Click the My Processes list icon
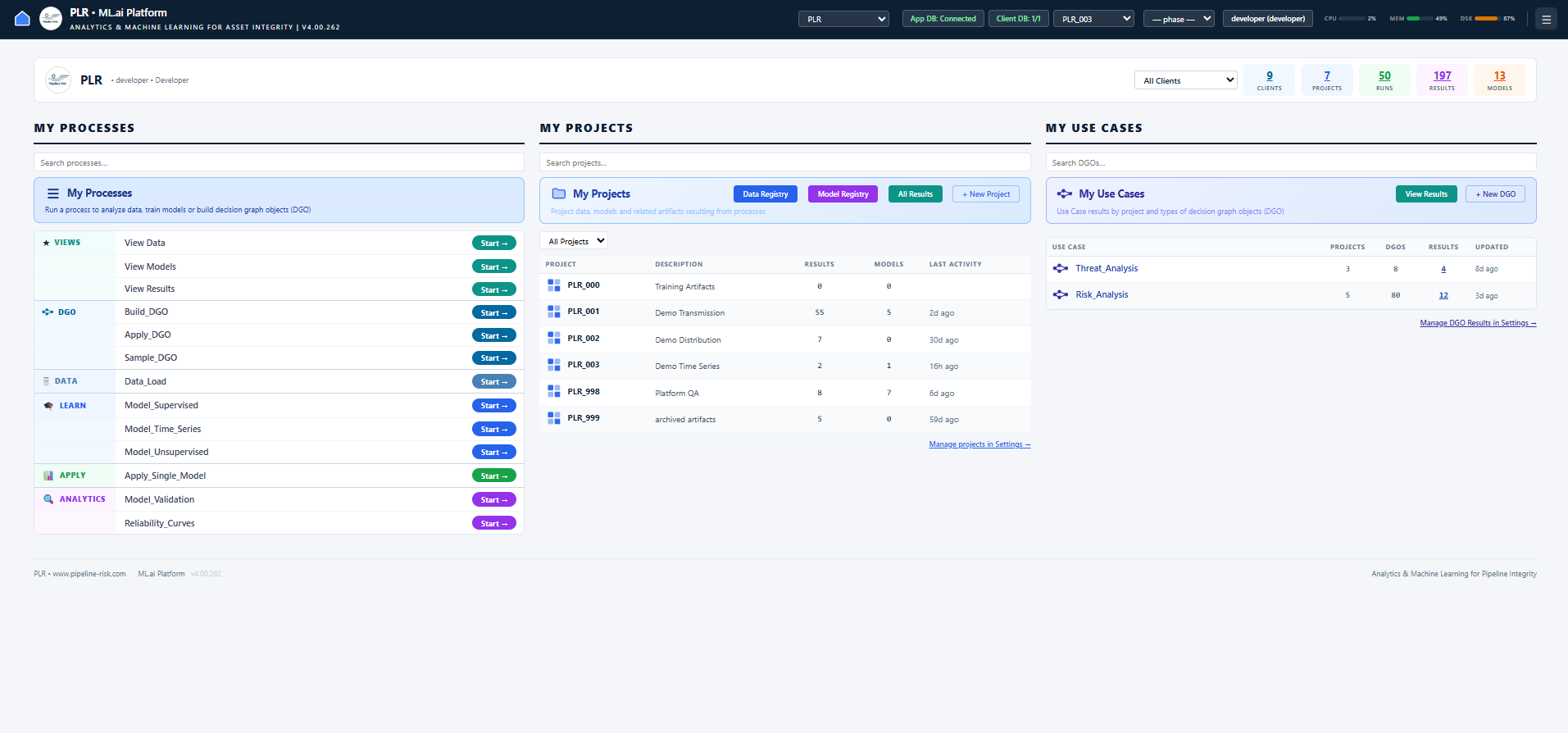Image resolution: width=1568 pixels, height=733 pixels. (x=53, y=193)
